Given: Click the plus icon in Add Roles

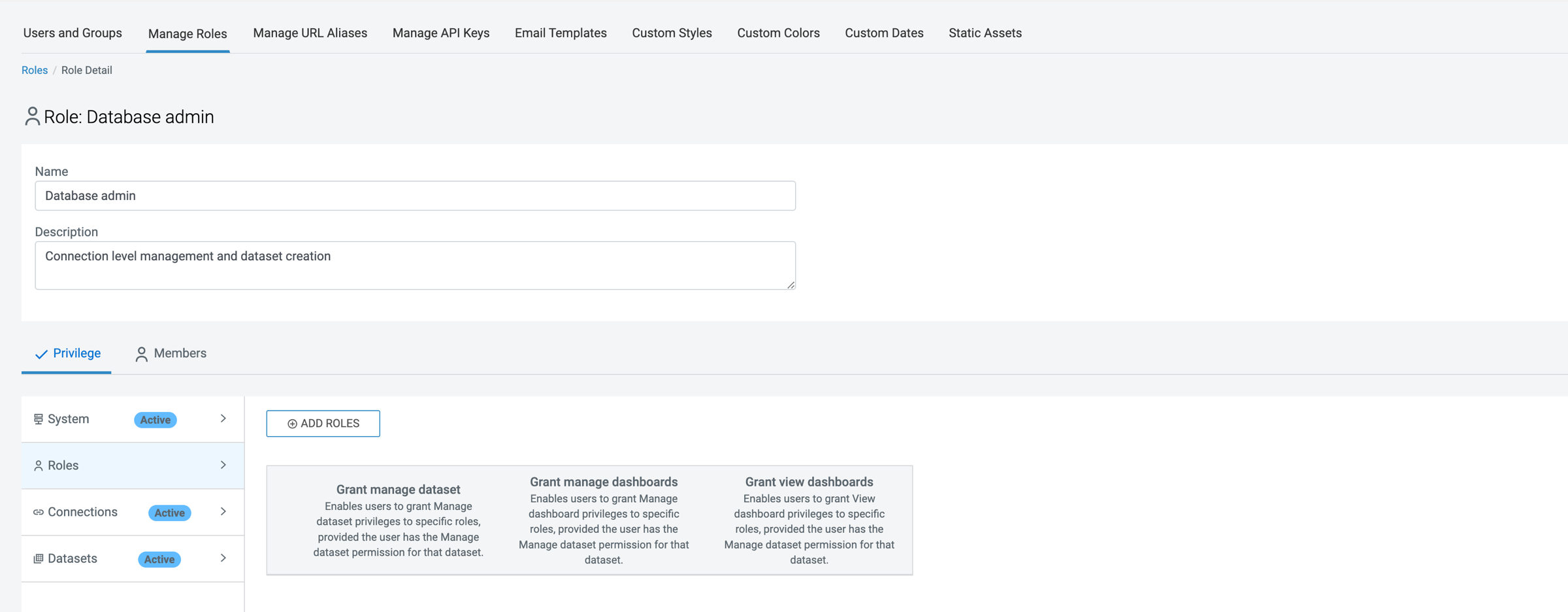Looking at the screenshot, I should pyautogui.click(x=292, y=424).
